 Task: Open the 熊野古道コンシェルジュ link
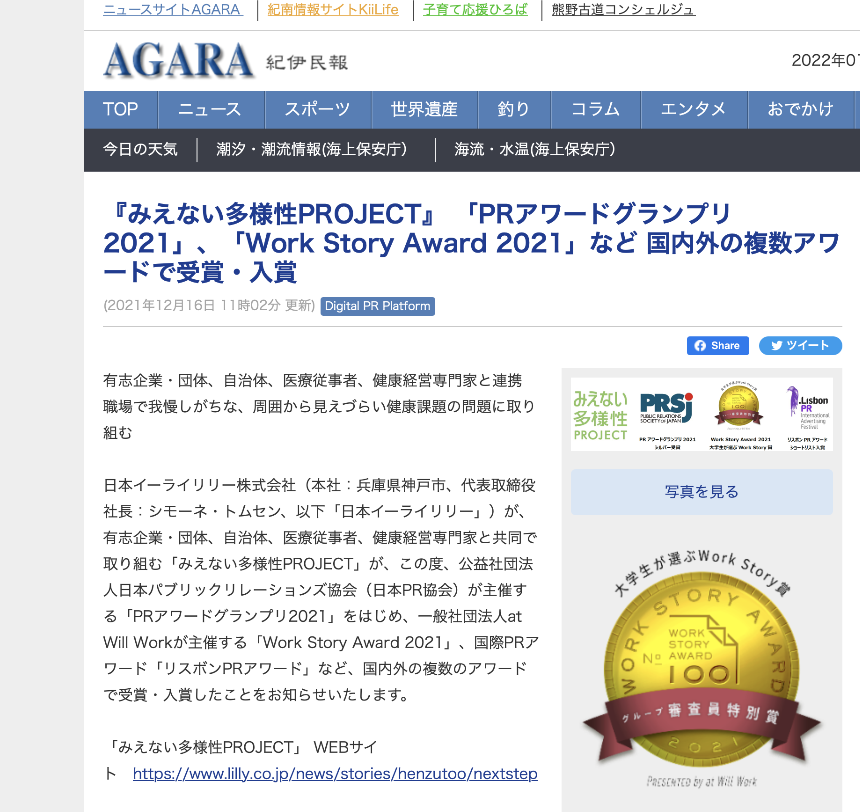coord(624,10)
